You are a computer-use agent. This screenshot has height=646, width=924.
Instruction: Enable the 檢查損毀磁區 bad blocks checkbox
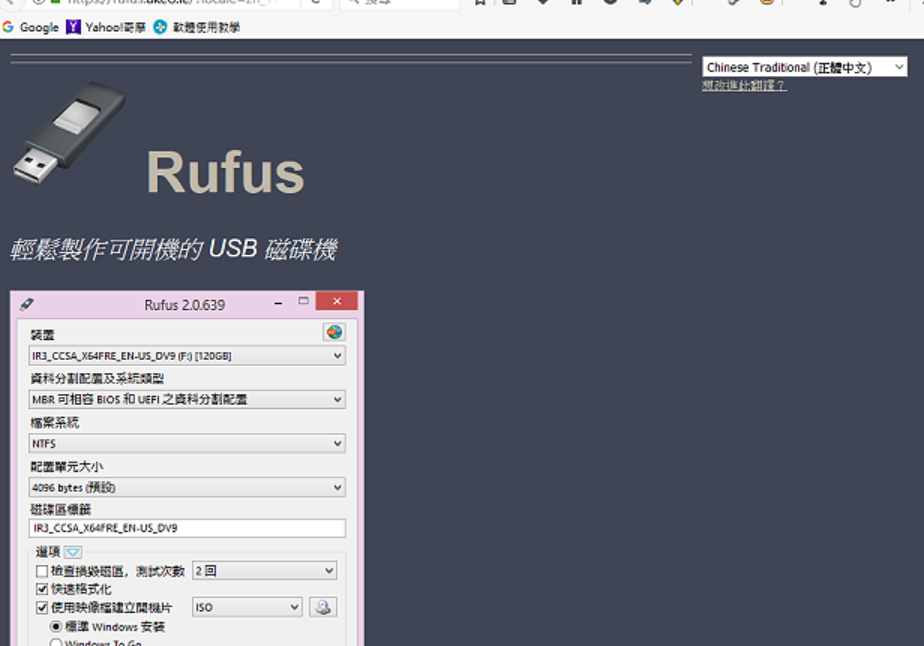42,571
